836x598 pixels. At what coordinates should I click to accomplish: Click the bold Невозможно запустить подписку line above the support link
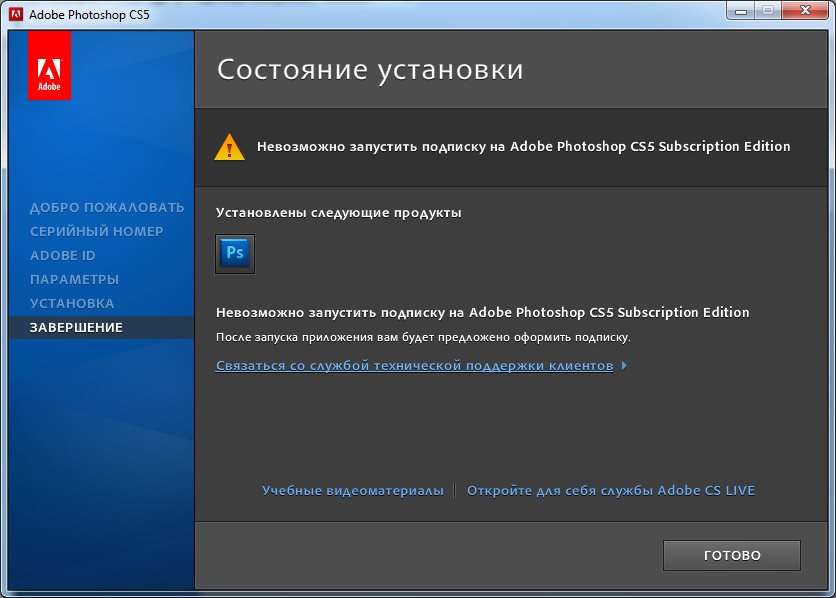[x=483, y=312]
